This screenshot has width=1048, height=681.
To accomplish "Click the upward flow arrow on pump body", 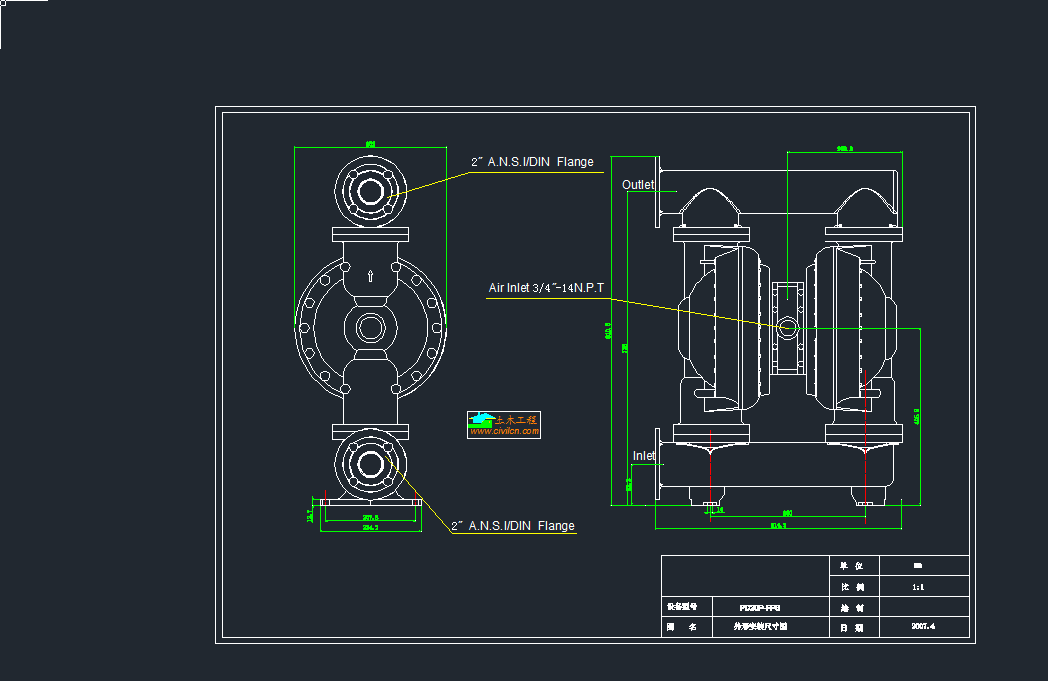I will pyautogui.click(x=370, y=276).
